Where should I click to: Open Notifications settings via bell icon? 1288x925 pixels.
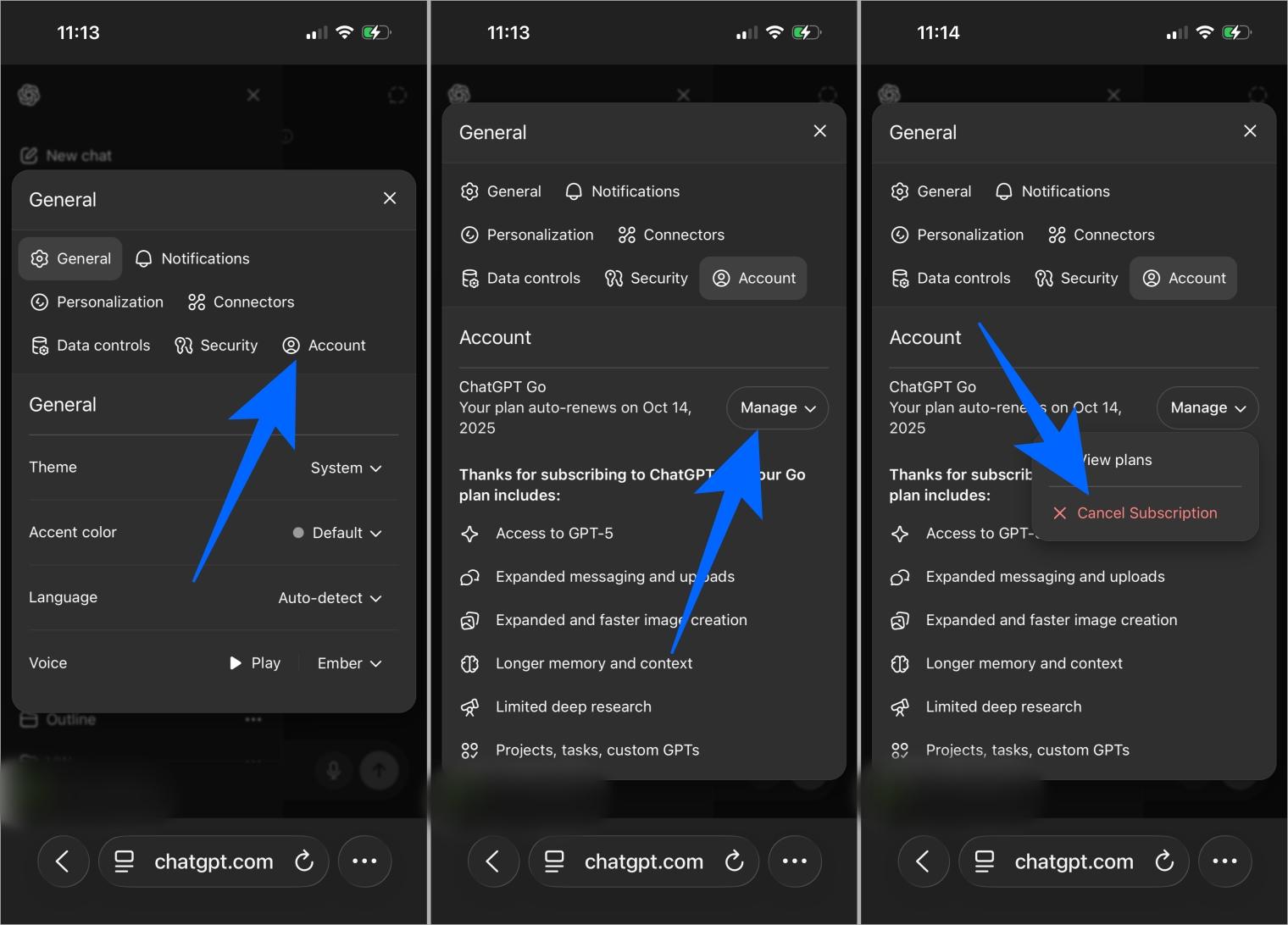point(142,258)
